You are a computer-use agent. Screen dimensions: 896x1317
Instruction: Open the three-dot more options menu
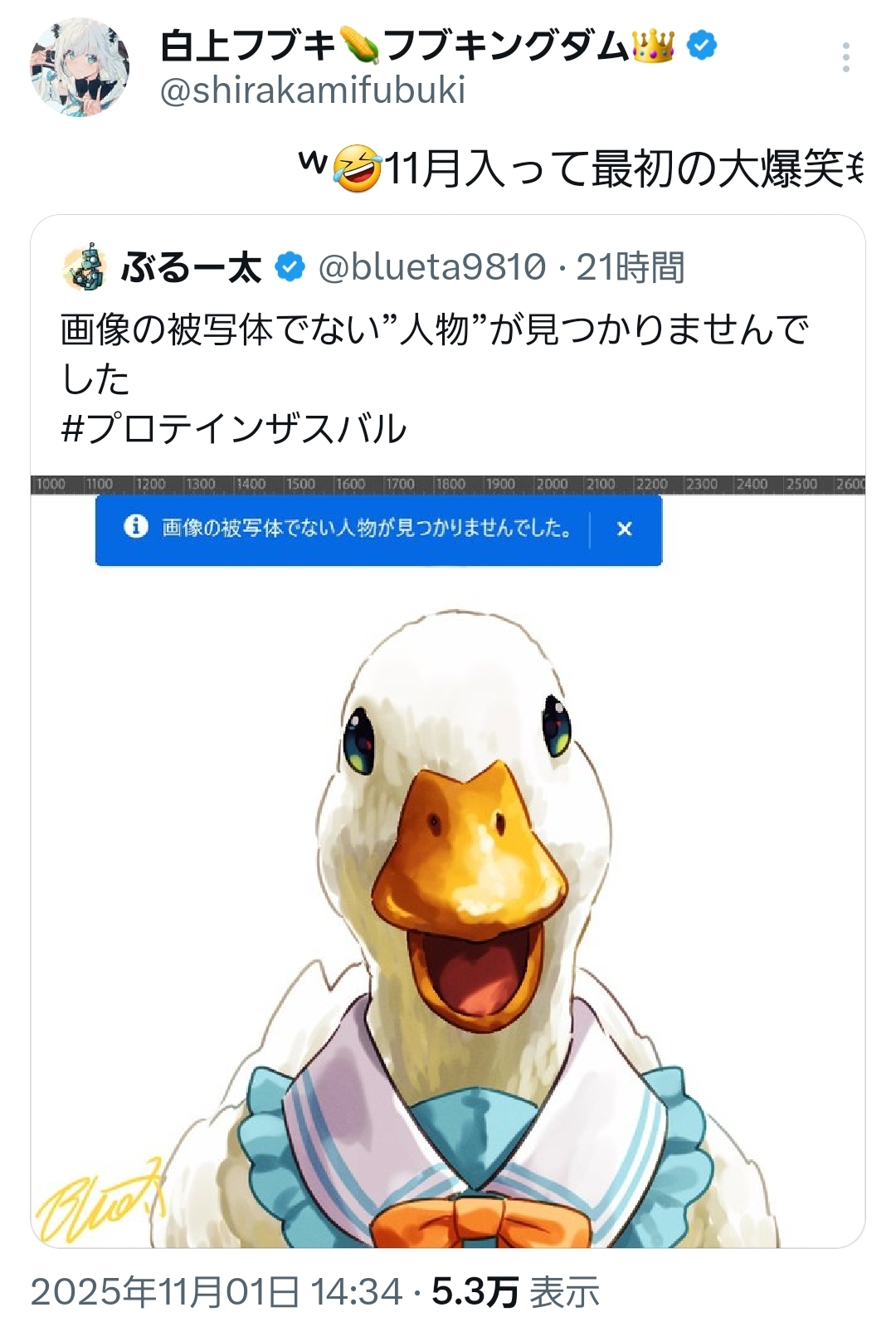(845, 57)
